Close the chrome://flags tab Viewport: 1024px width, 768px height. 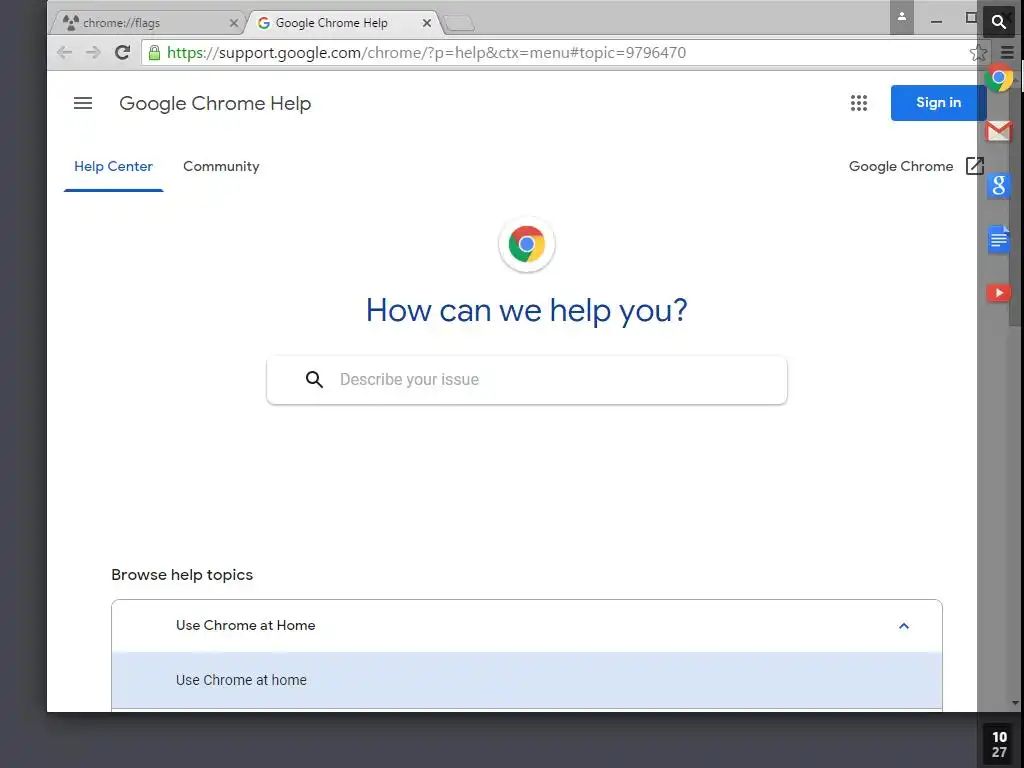[233, 23]
